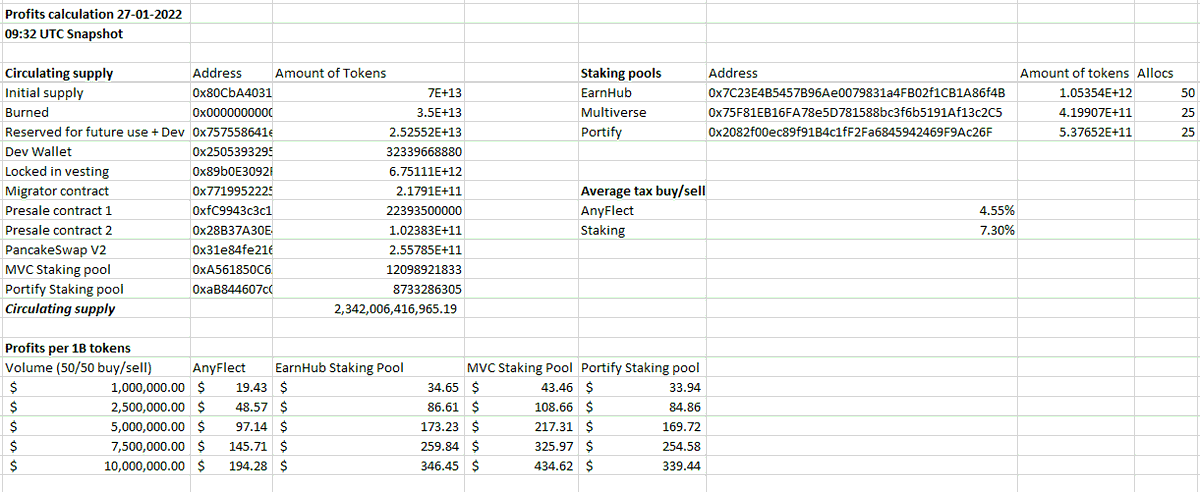This screenshot has height=492, width=1200.
Task: Select the 'Circulating supply' header cell
Action: [59, 73]
